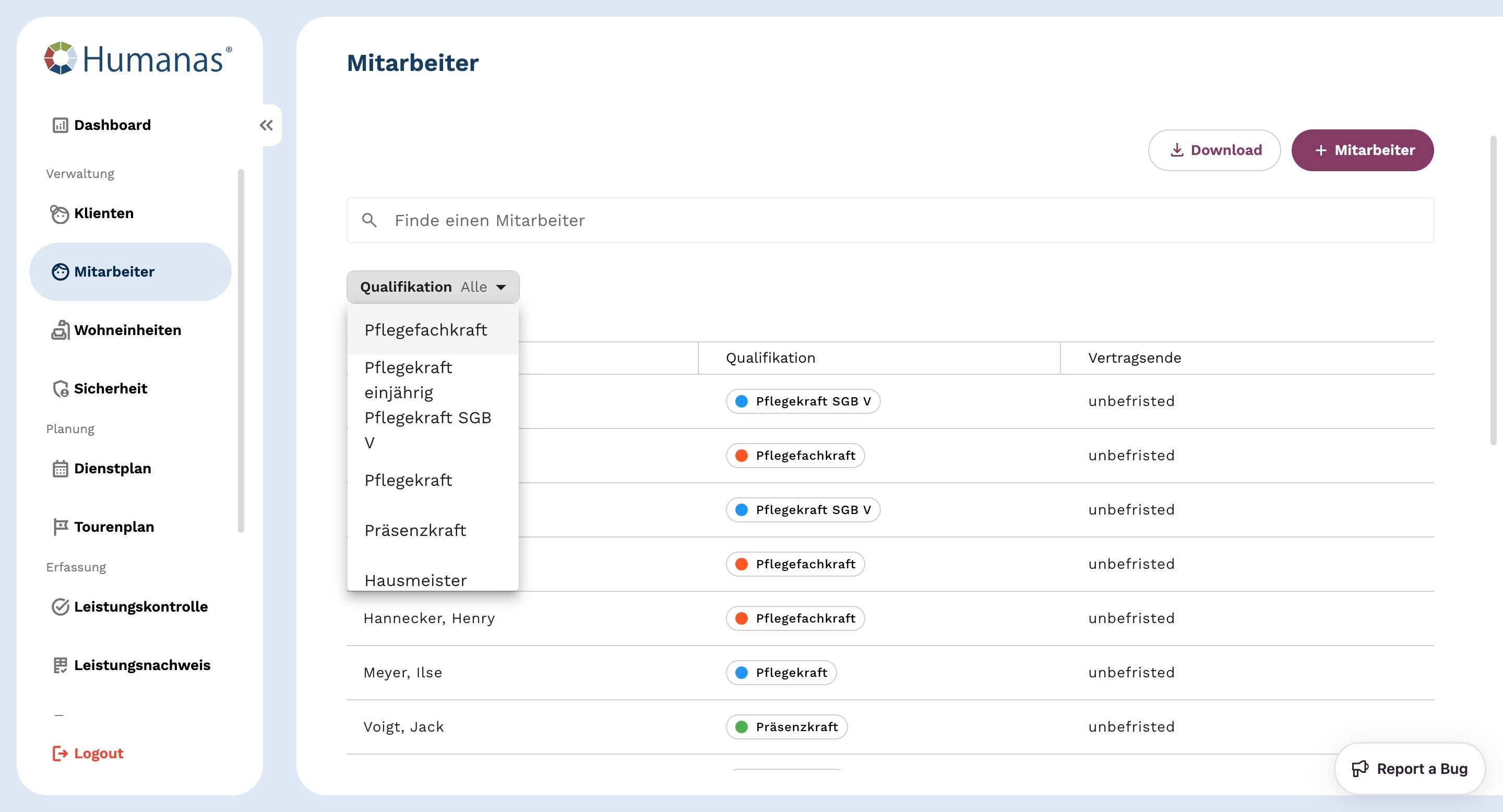This screenshot has height=812, width=1503.
Task: Download the employee list
Action: pos(1214,150)
